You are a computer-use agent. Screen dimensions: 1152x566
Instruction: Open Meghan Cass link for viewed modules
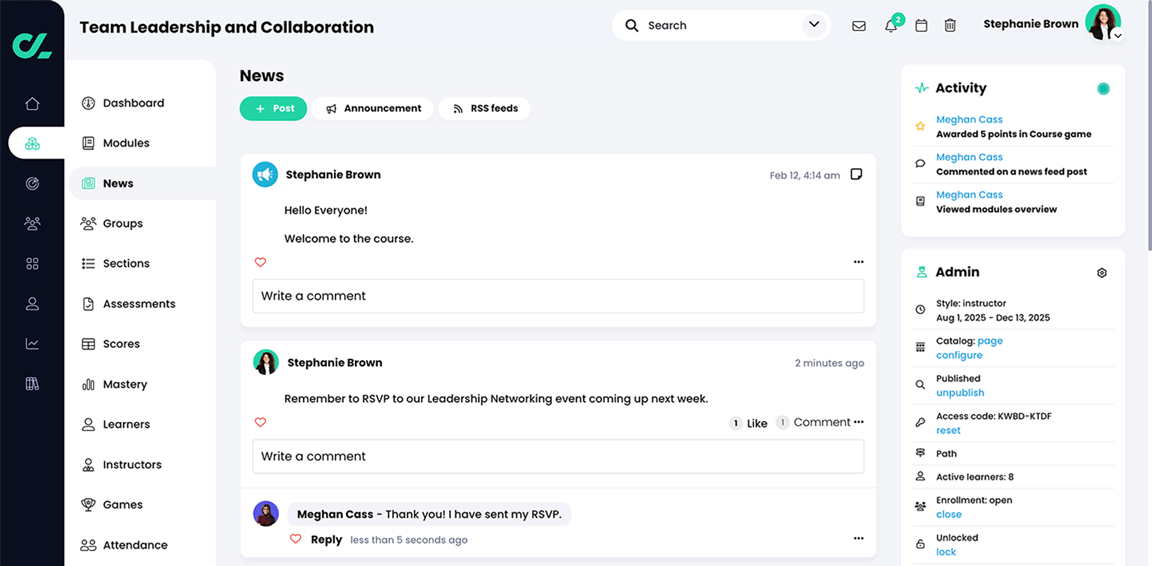tap(969, 194)
